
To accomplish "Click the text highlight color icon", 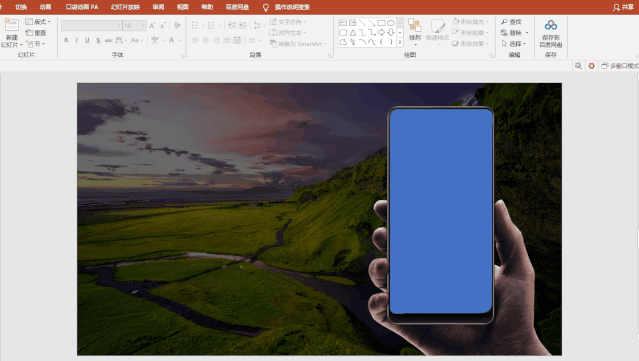I will 155,40.
